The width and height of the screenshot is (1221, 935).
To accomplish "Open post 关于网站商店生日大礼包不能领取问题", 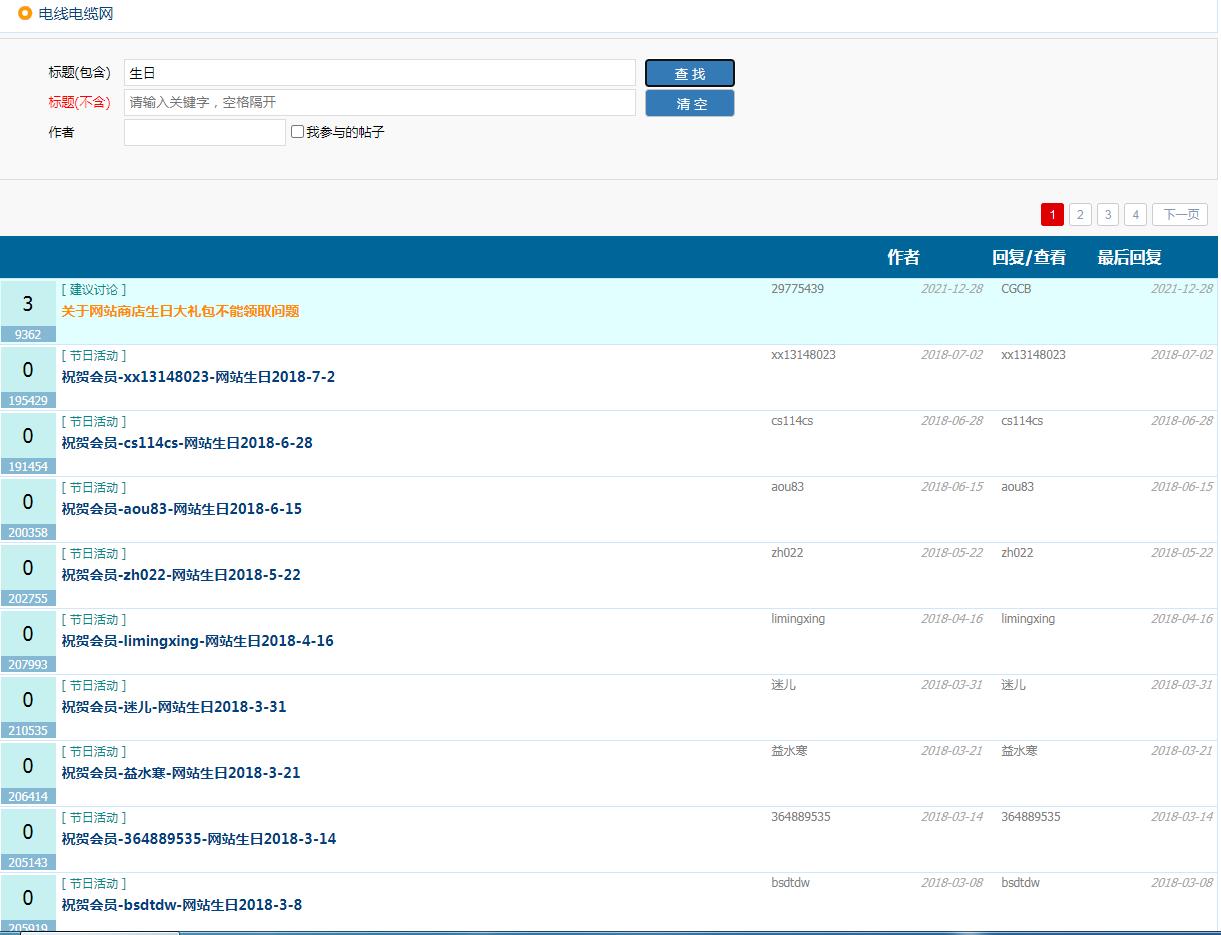I will pyautogui.click(x=180, y=311).
